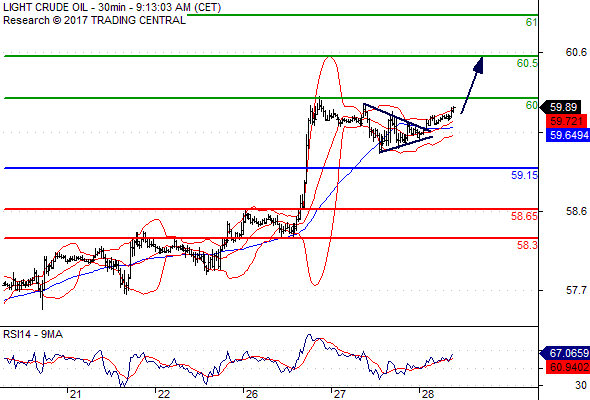Select the green 60 resistance line label
Screen dimensions: 590x400
[x=532, y=105]
